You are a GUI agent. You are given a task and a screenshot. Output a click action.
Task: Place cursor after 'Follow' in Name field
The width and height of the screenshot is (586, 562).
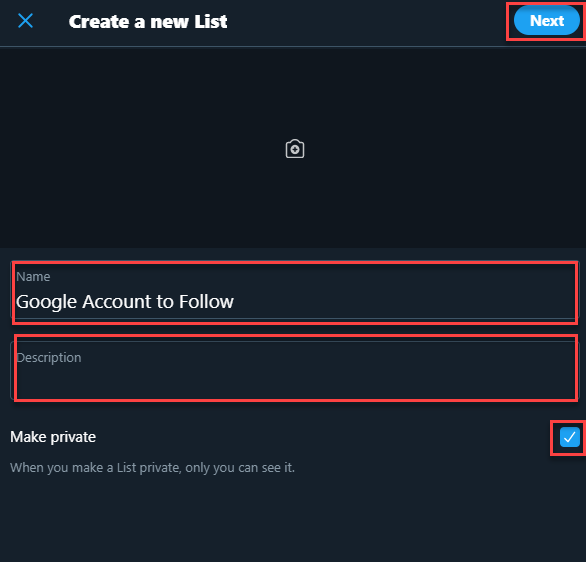[235, 302]
